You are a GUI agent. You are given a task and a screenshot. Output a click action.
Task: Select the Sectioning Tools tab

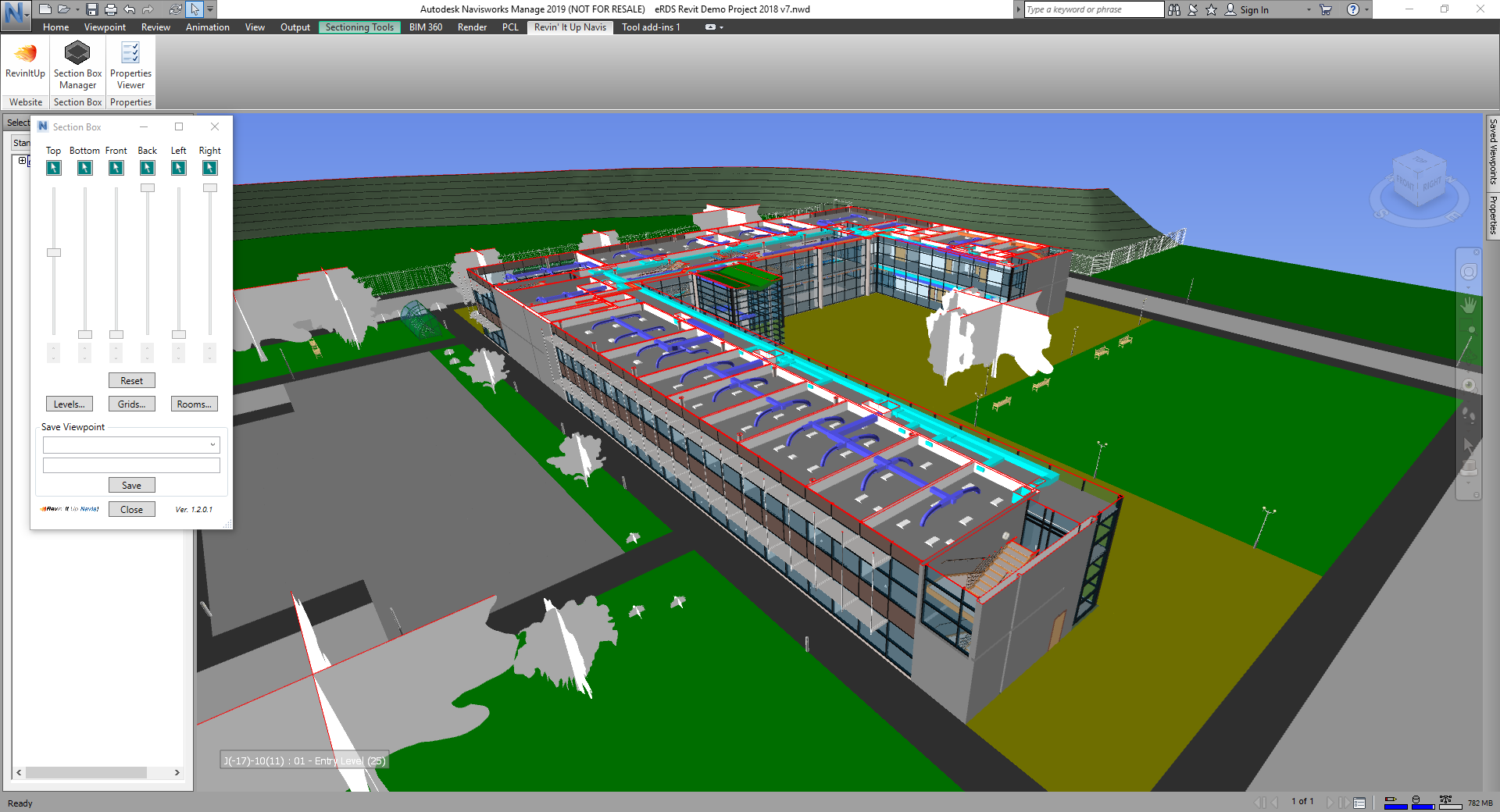359,27
